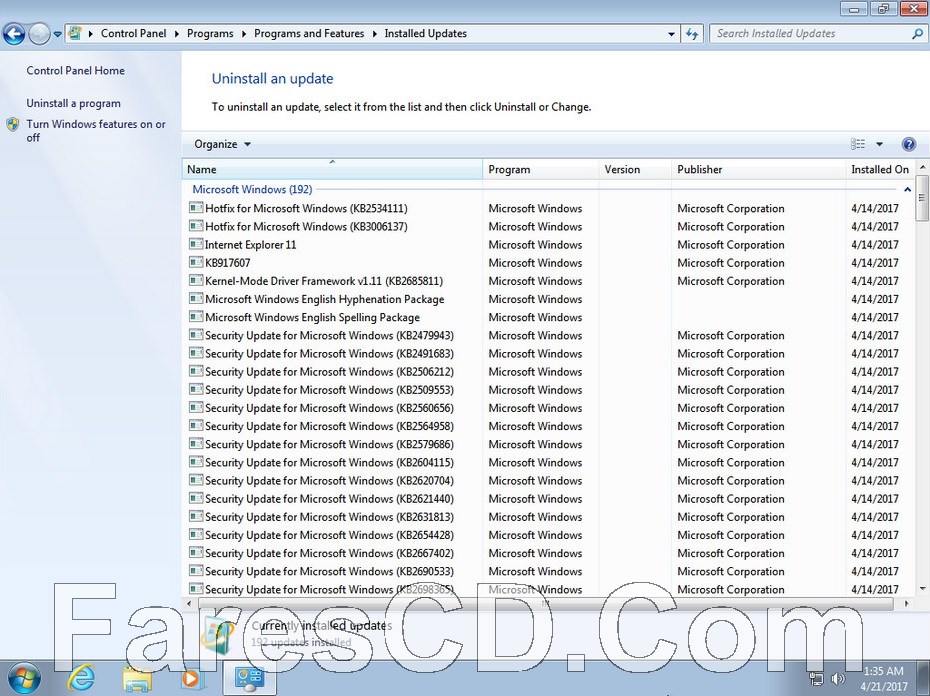Go to Uninstall a program
The width and height of the screenshot is (930, 696).
tap(74, 103)
